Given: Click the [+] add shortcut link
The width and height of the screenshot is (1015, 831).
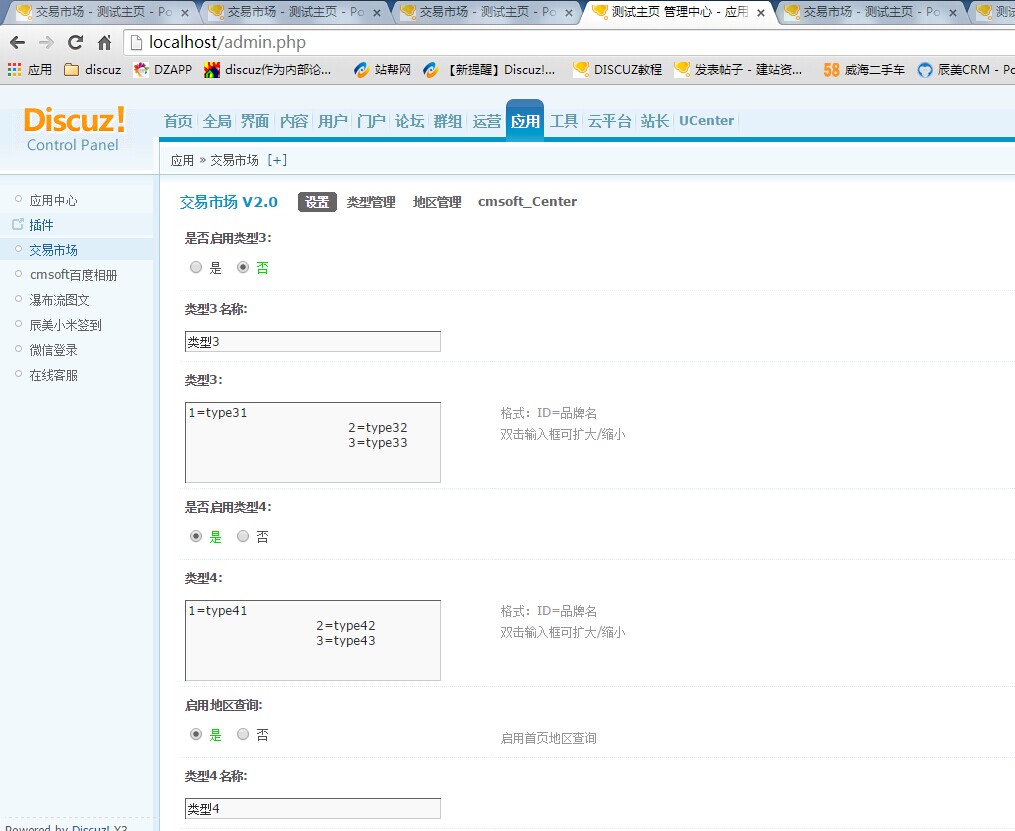Looking at the screenshot, I should pos(277,160).
